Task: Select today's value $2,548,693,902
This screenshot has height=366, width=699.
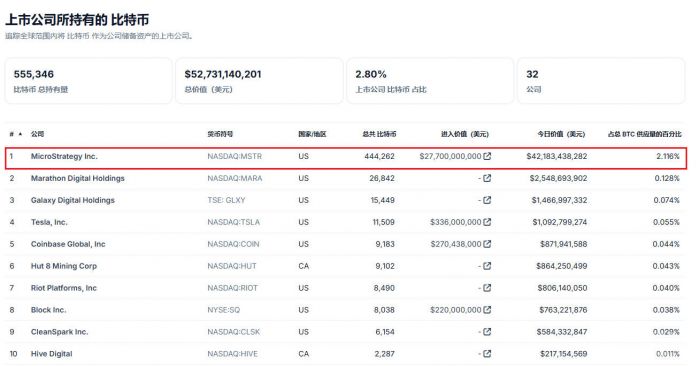Action: point(559,178)
